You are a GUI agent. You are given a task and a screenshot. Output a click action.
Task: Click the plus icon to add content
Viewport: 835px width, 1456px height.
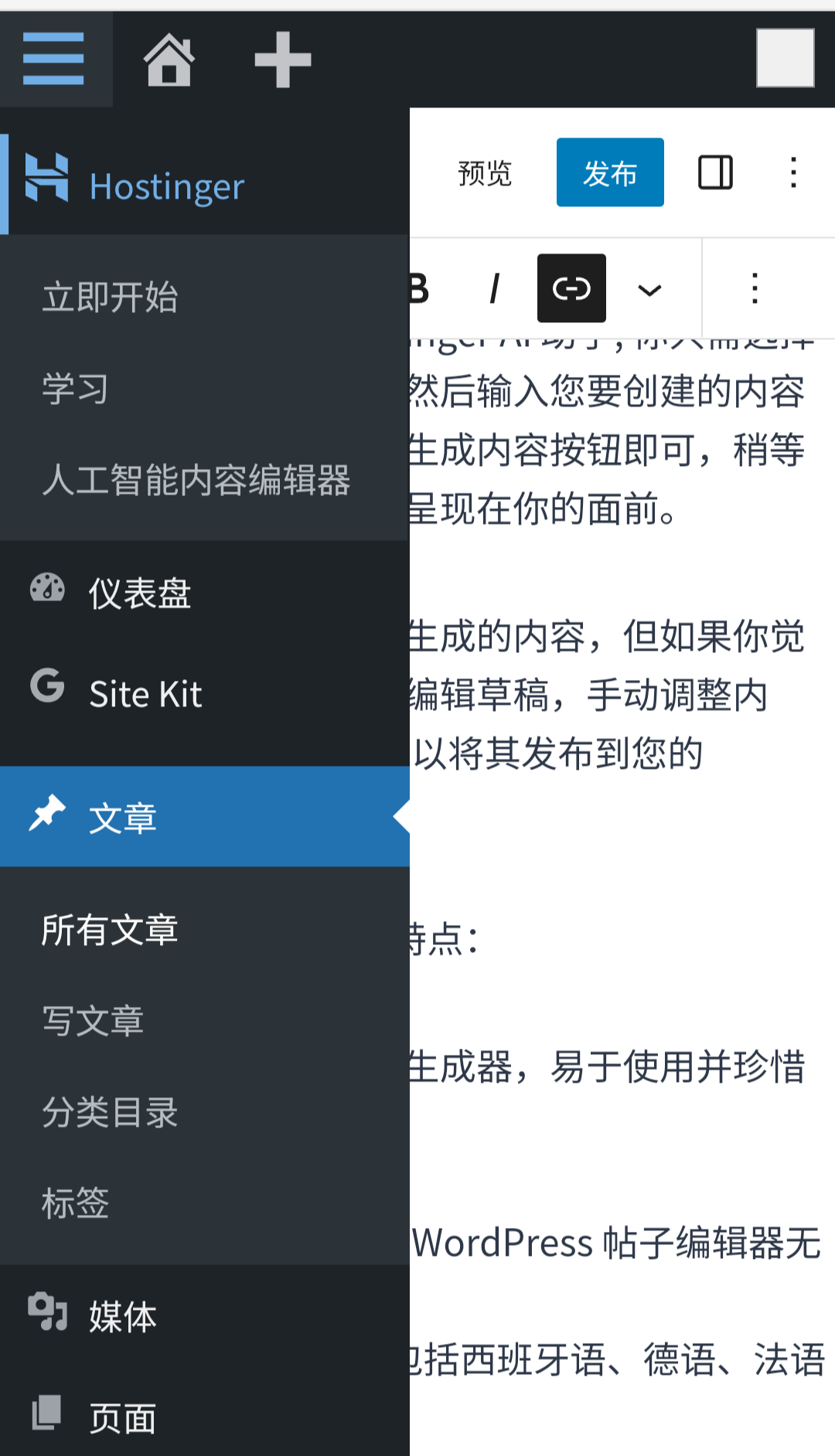coord(281,59)
